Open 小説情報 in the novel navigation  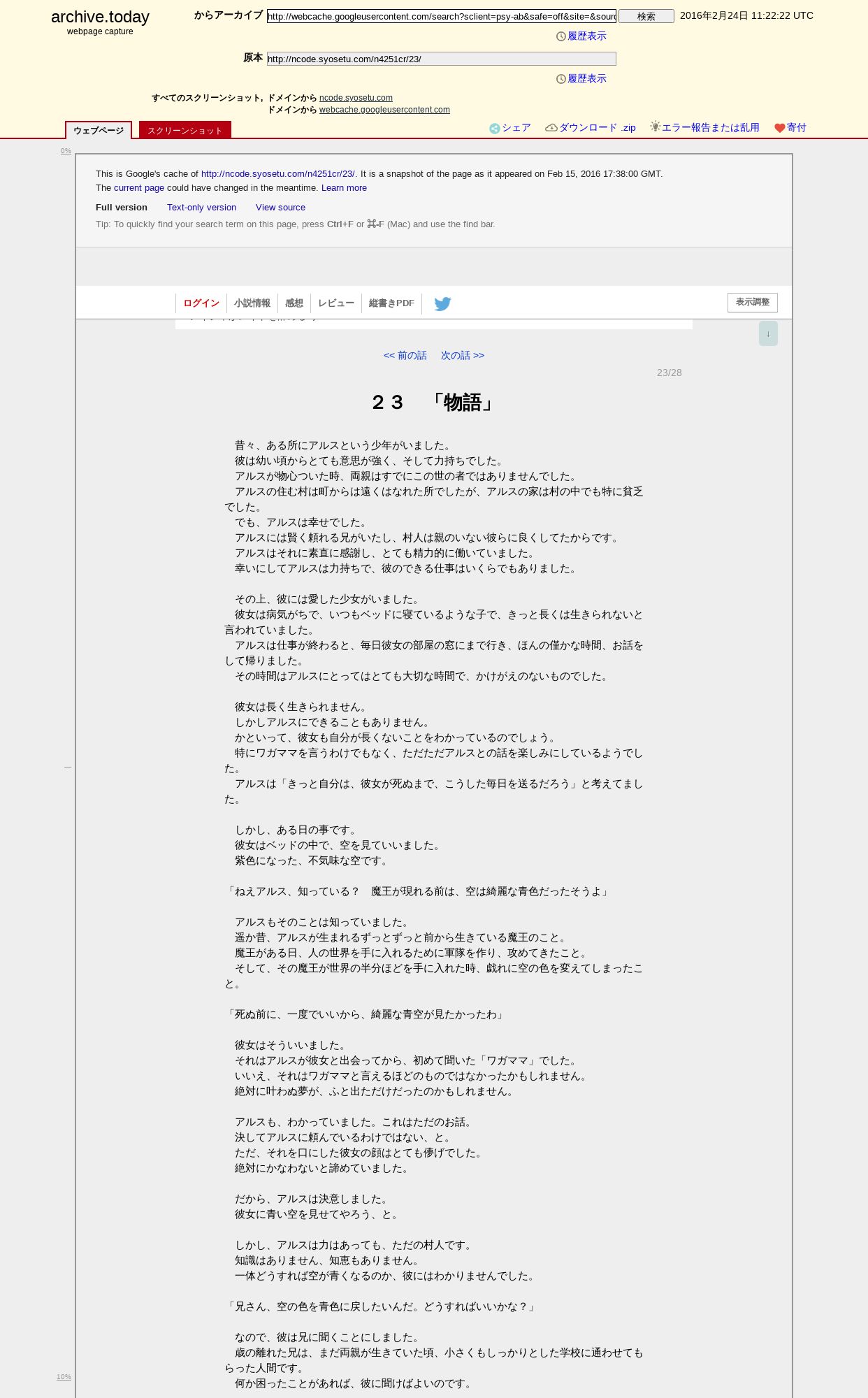pyautogui.click(x=252, y=303)
